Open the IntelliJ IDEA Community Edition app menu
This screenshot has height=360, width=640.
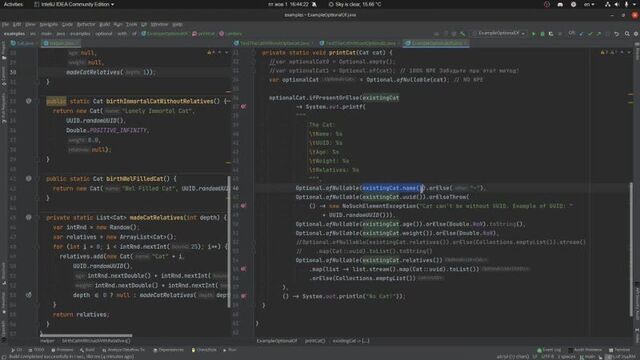pyautogui.click(x=74, y=4)
